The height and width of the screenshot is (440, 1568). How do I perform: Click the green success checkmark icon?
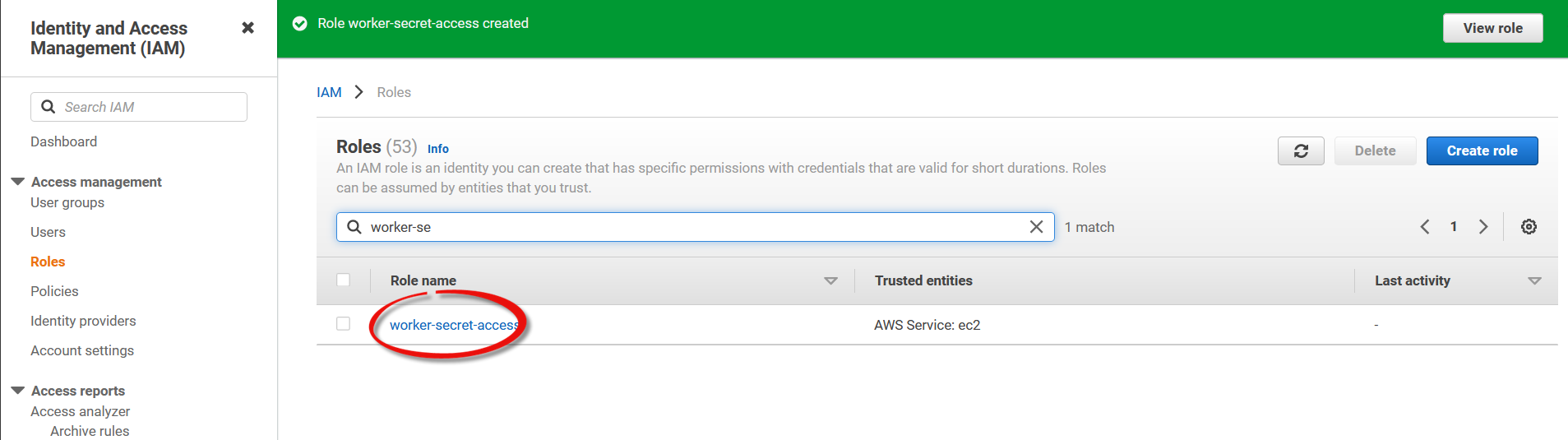point(300,24)
